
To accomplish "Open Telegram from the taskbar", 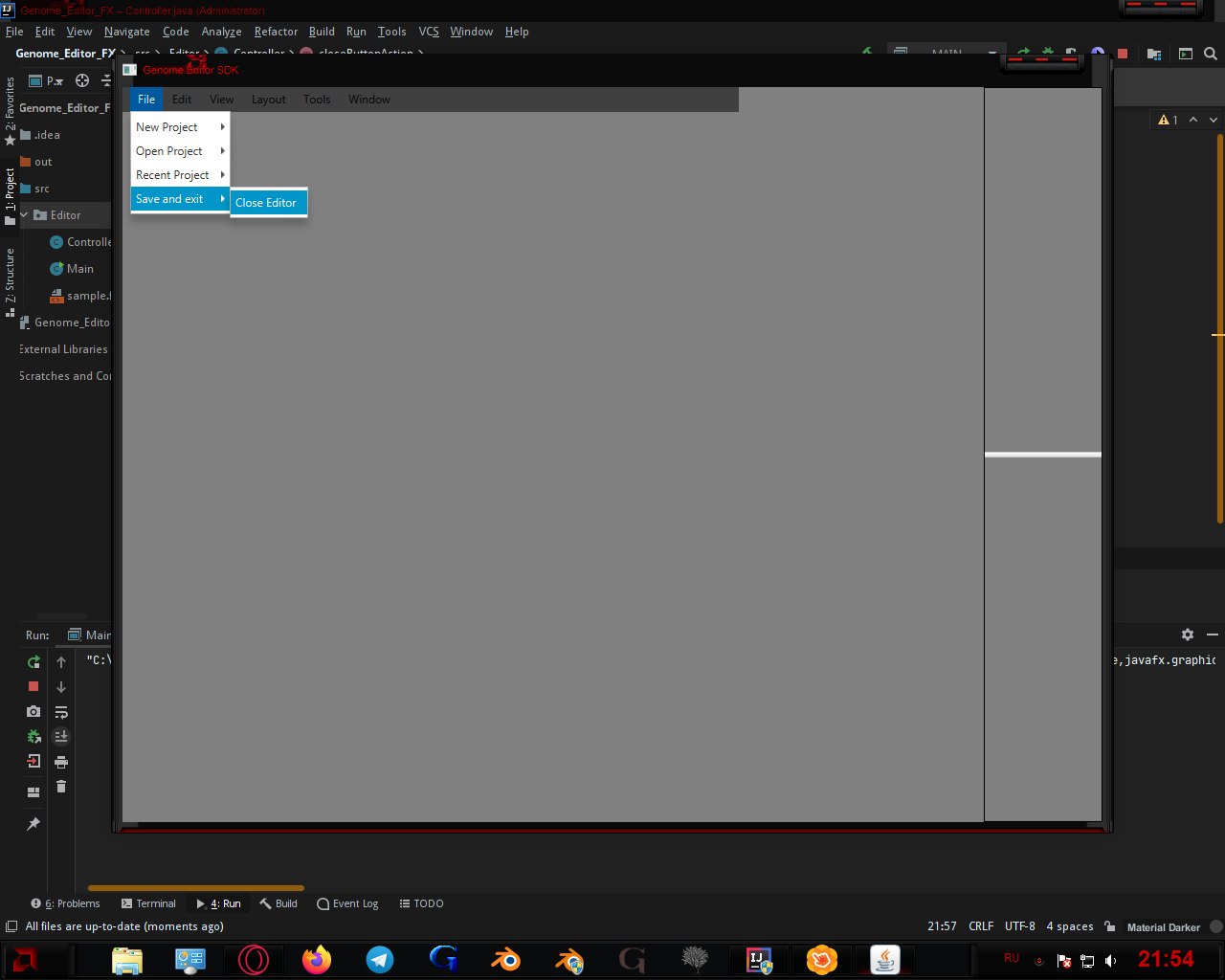I will [380, 959].
